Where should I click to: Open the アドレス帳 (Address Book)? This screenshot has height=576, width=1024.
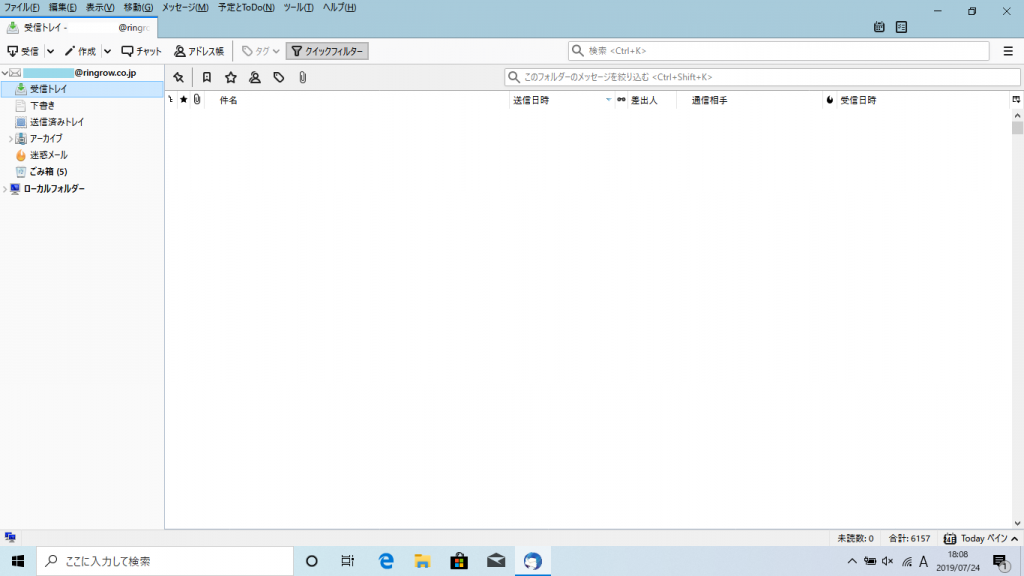[200, 50]
